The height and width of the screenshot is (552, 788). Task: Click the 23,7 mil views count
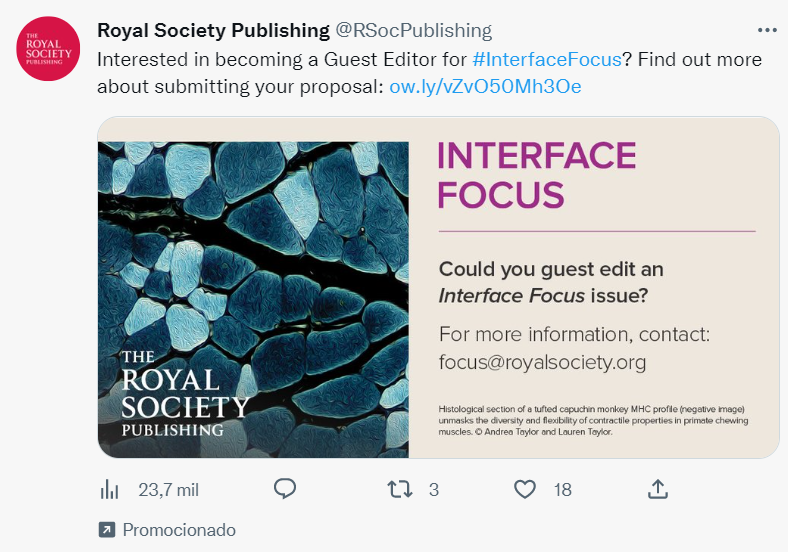pos(167,490)
